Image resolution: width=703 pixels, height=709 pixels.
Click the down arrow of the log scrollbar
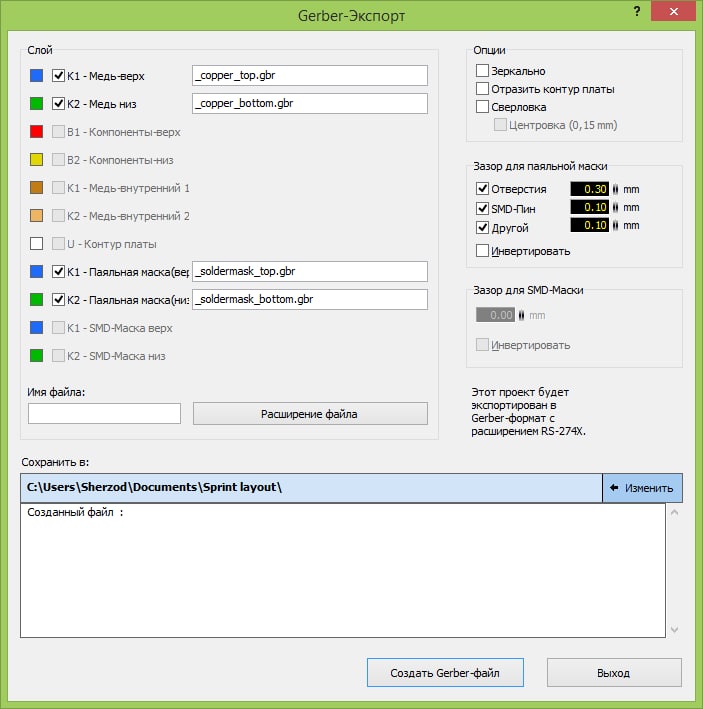coord(674,630)
